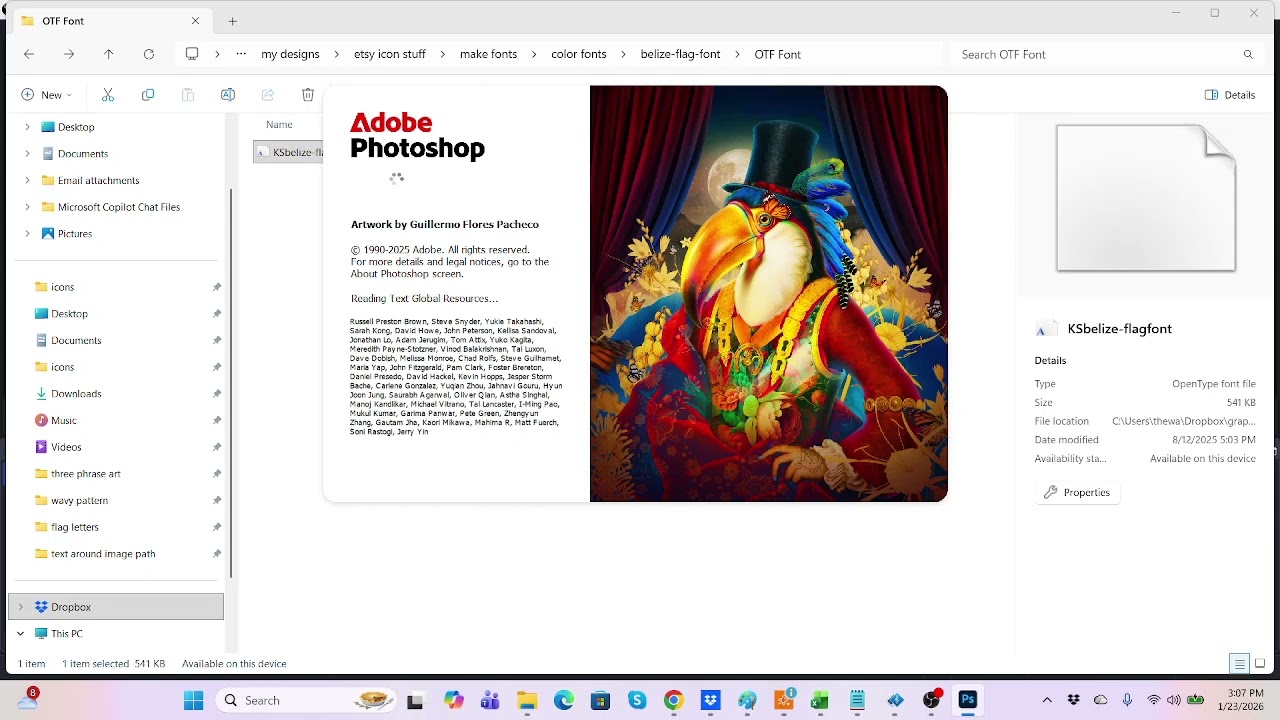This screenshot has width=1280, height=720.
Task: Click the Rename icon in Explorer toolbar
Action: point(228,95)
